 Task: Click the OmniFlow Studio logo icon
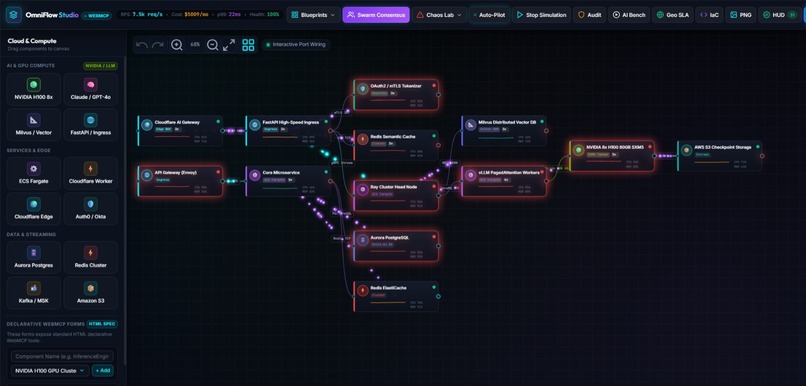[x=13, y=15]
